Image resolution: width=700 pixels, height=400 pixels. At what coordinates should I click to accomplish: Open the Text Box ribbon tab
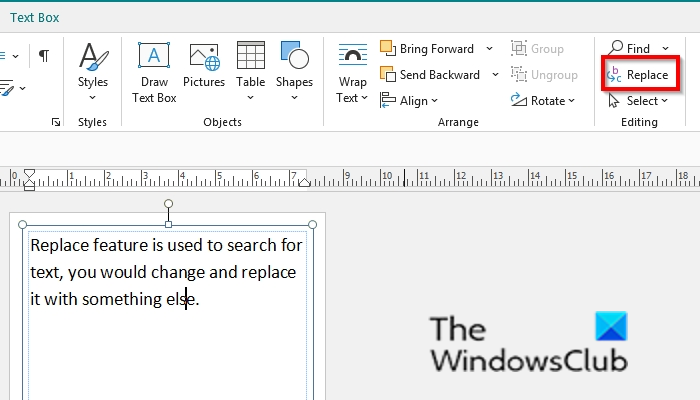(34, 17)
